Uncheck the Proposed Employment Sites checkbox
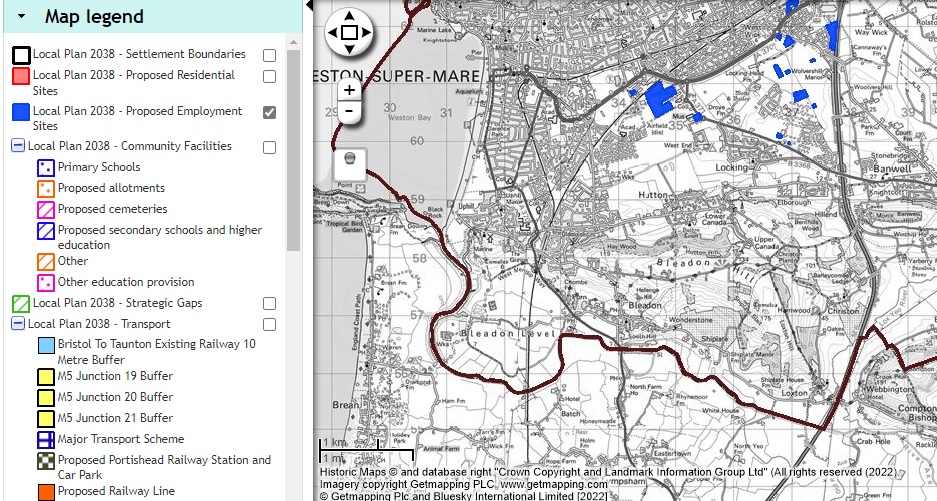 (x=270, y=112)
